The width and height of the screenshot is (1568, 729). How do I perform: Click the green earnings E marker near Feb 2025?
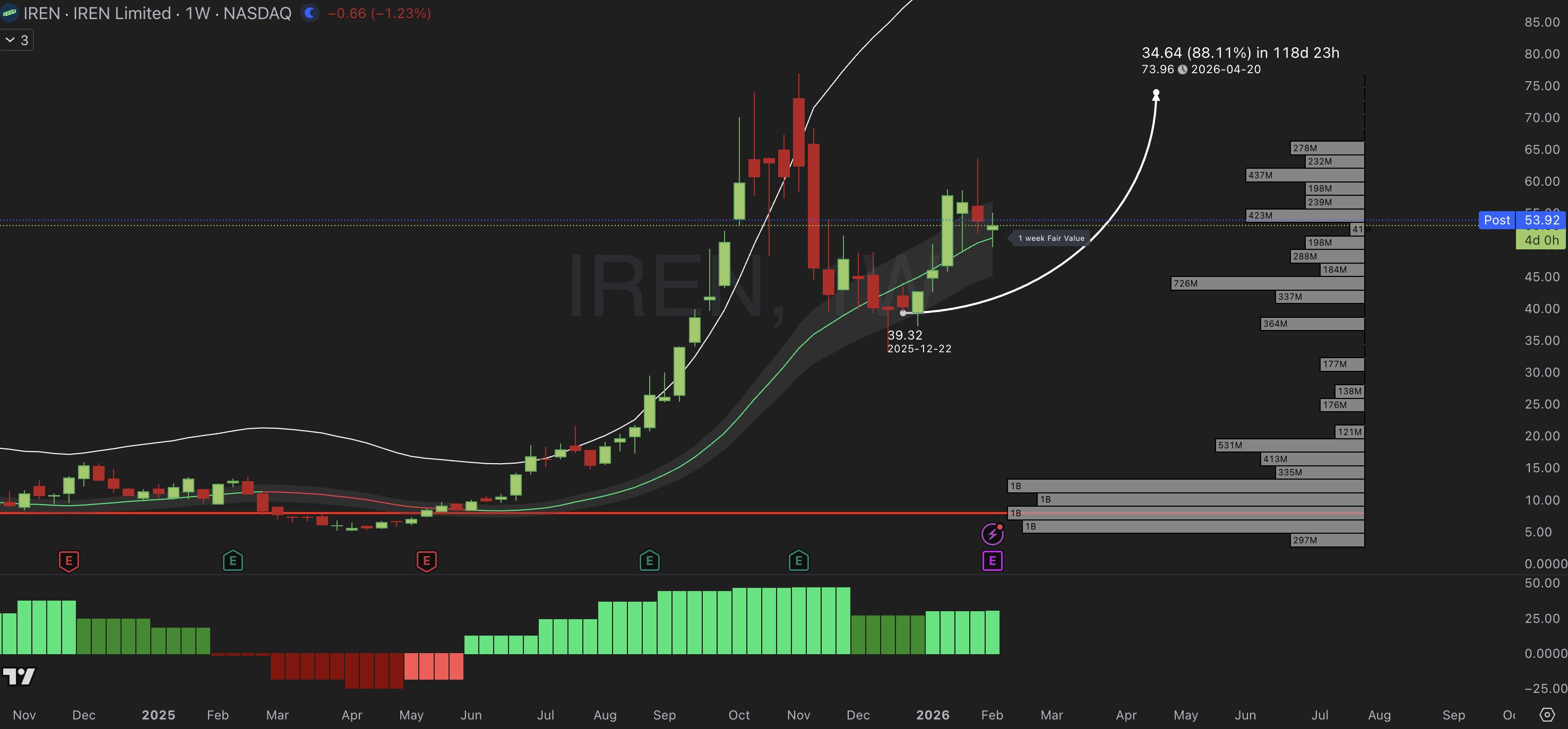pyautogui.click(x=232, y=560)
